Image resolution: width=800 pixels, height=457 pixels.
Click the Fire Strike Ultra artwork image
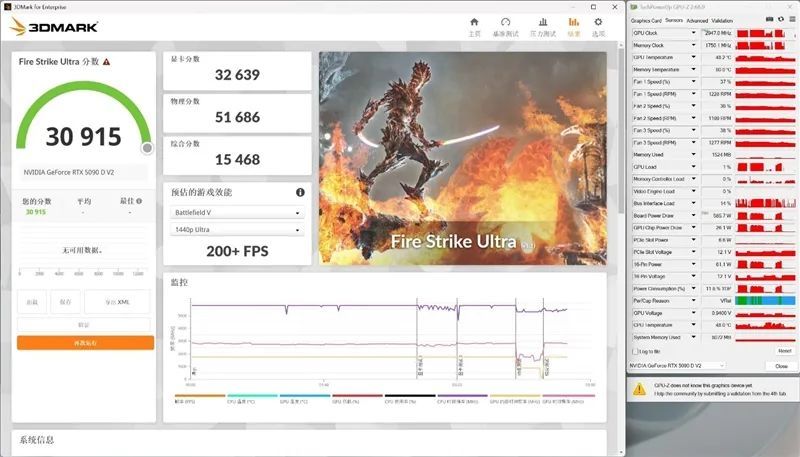click(x=463, y=158)
